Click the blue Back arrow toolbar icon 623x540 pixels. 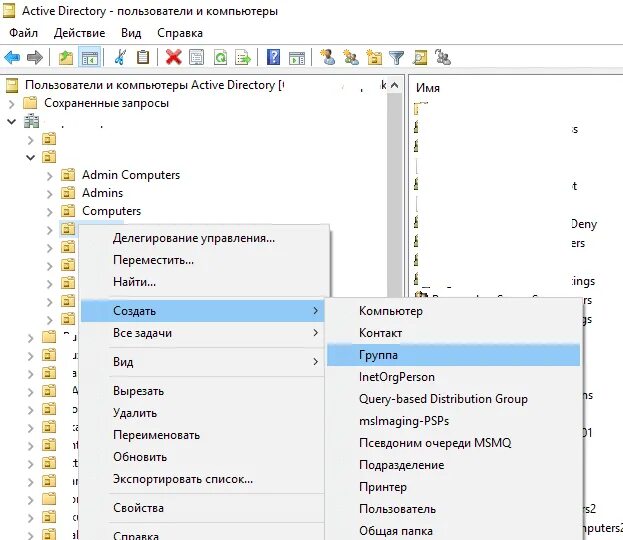coord(12,58)
